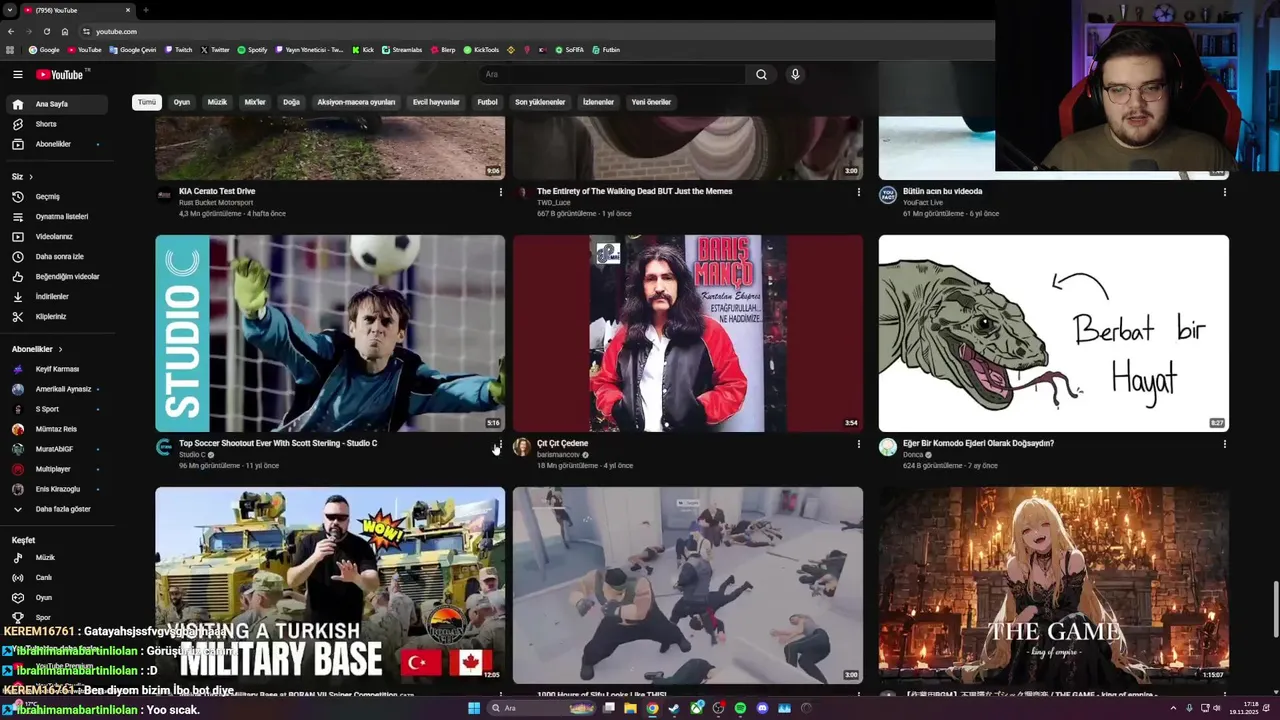The image size is (1280, 720).
Task: Click Studio C channel avatar
Action: 164,447
